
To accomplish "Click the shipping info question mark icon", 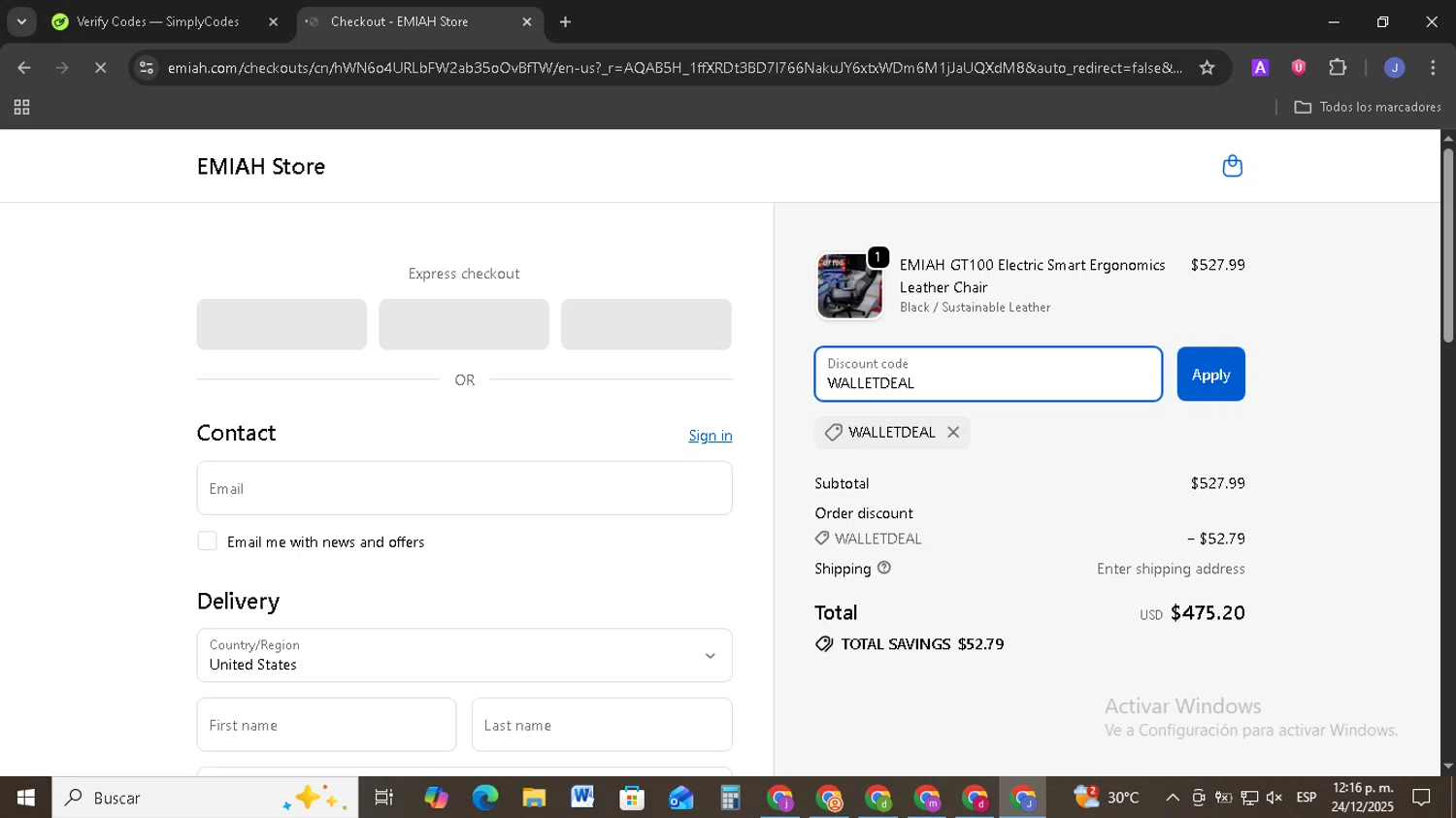I will [x=884, y=568].
